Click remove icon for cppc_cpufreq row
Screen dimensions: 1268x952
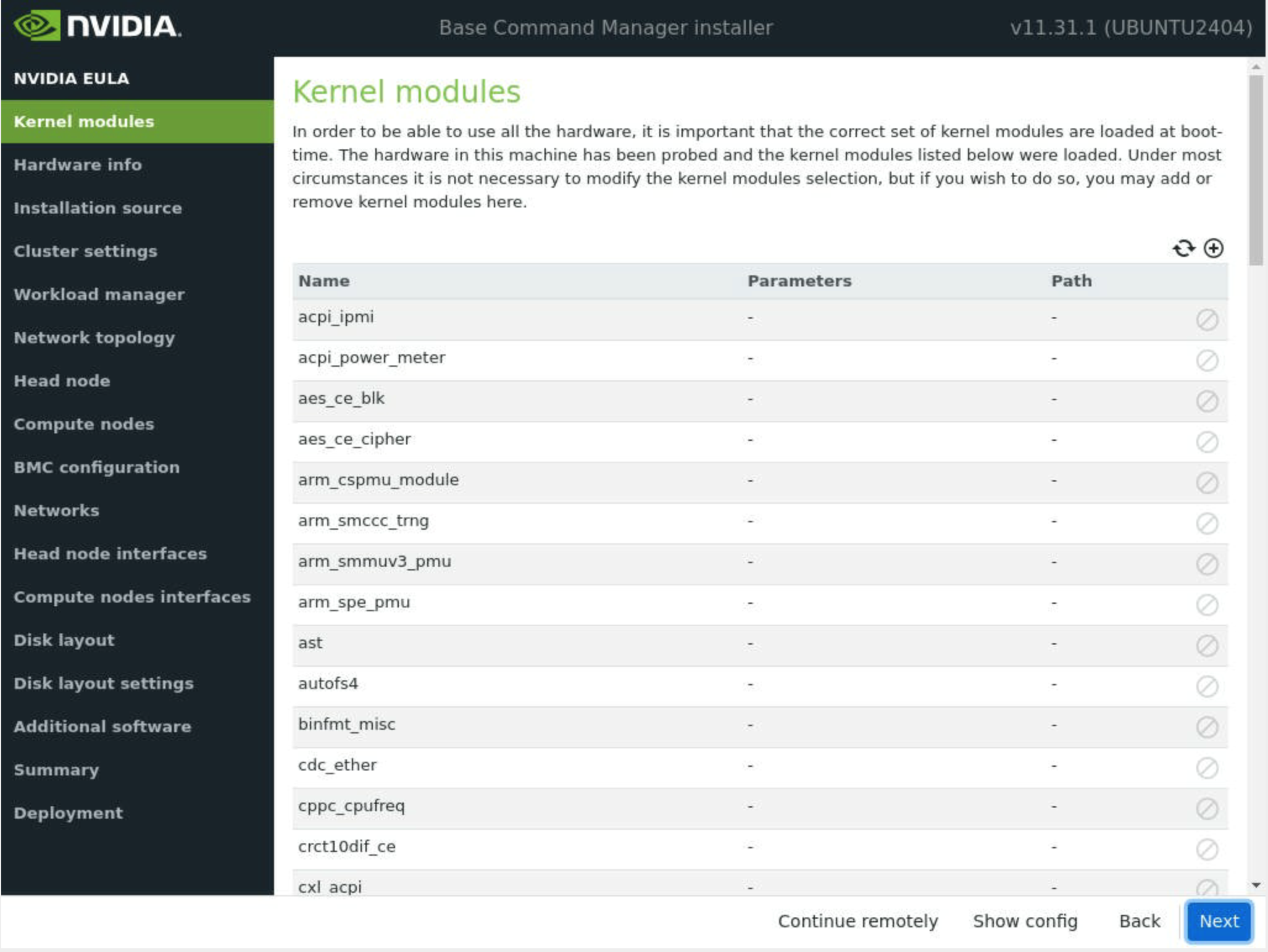click(1206, 808)
